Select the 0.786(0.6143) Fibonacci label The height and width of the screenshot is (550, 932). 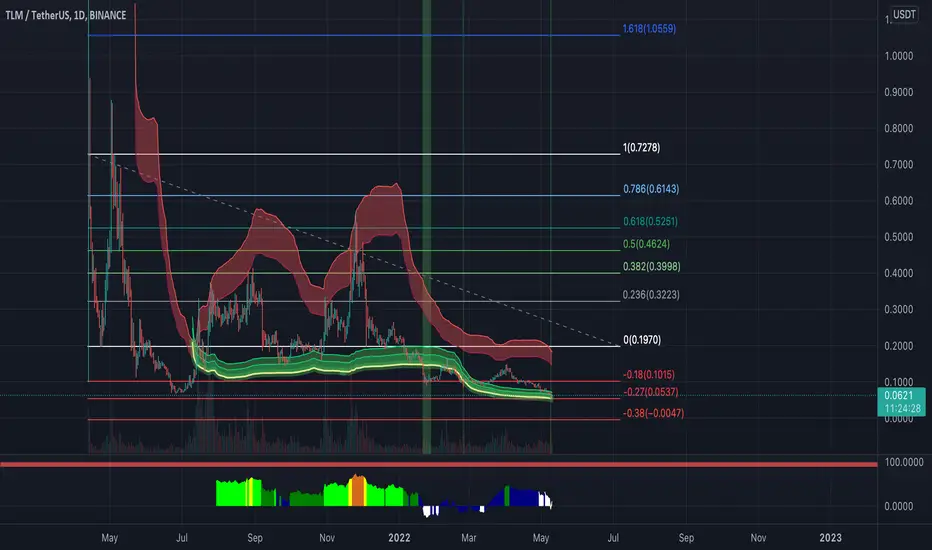point(651,189)
